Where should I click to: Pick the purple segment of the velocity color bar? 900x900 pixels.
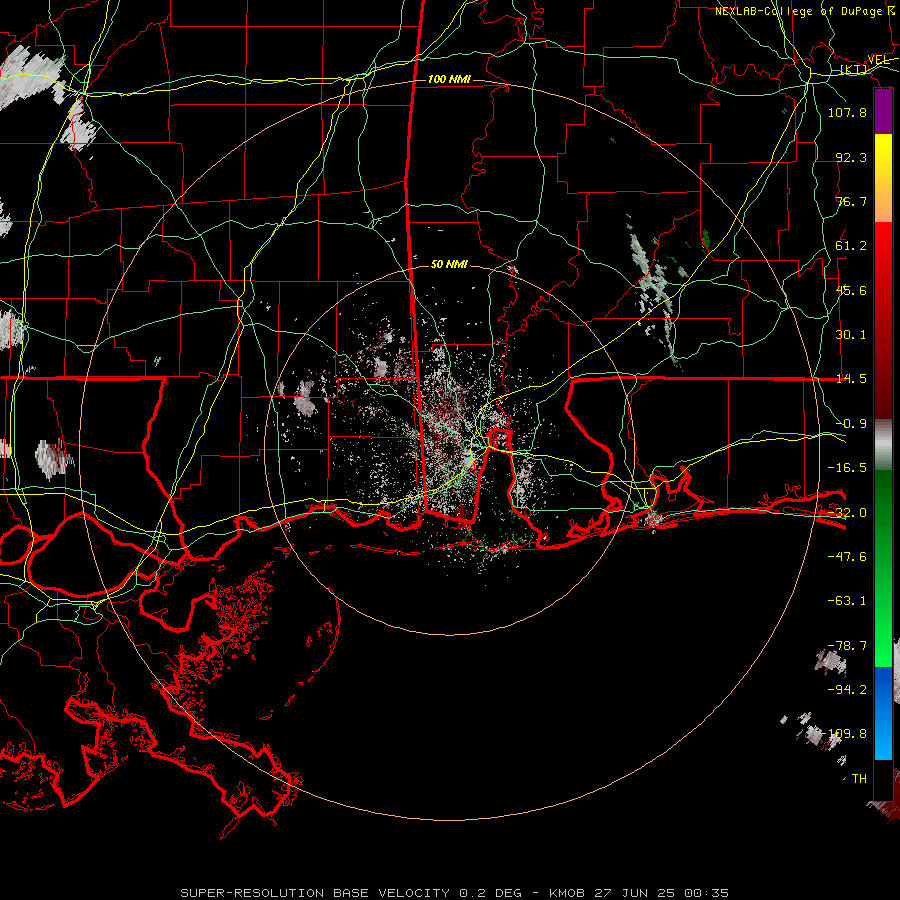(x=883, y=111)
